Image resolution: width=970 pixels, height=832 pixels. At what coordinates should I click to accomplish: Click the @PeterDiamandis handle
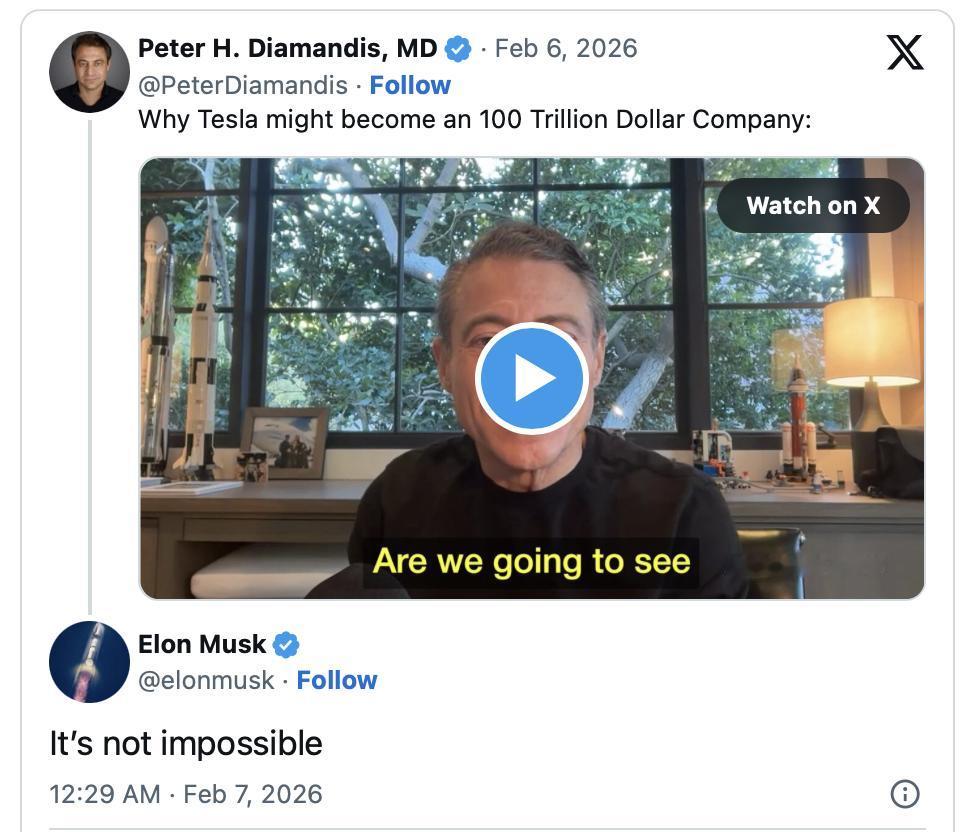[242, 85]
